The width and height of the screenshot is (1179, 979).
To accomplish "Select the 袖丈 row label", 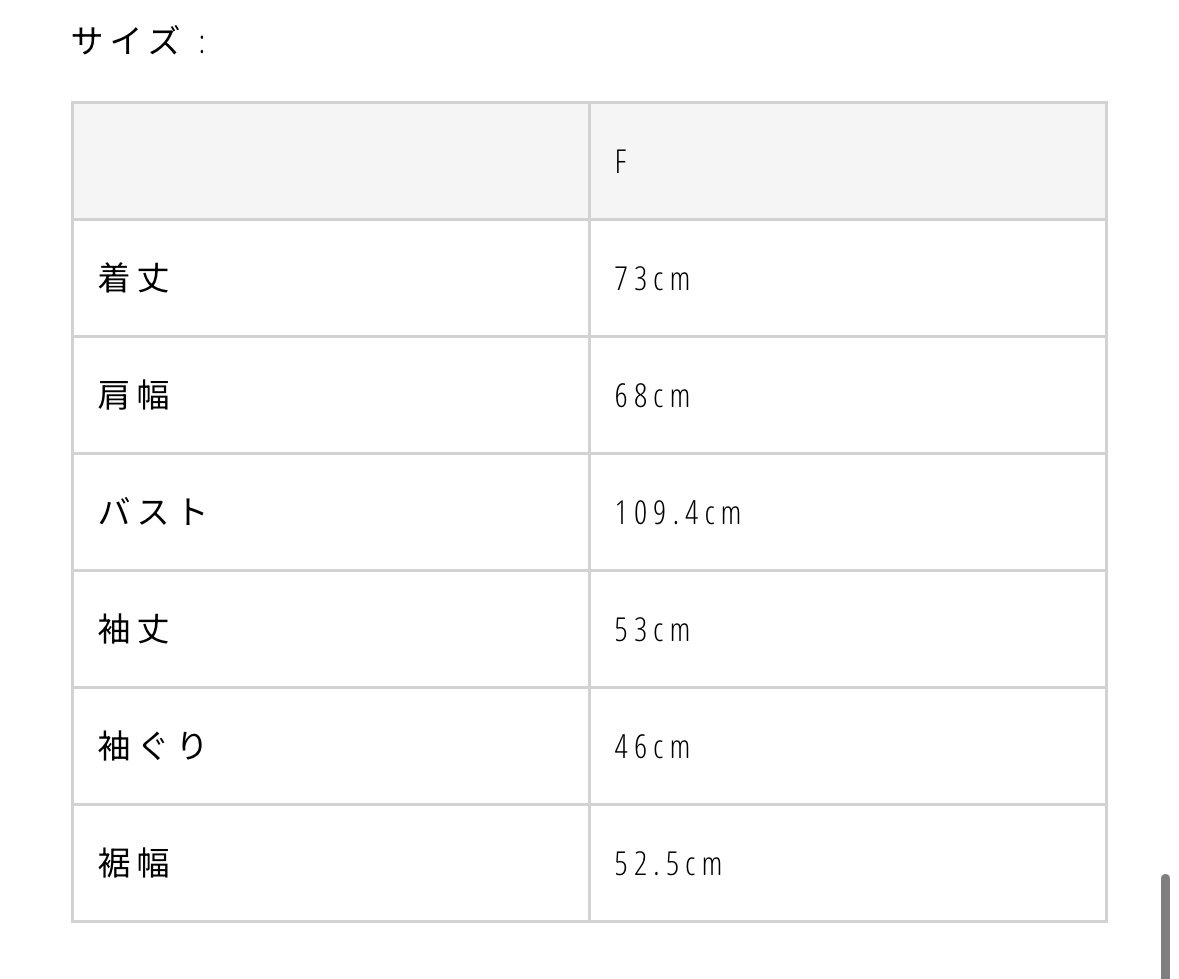I will click(x=134, y=629).
